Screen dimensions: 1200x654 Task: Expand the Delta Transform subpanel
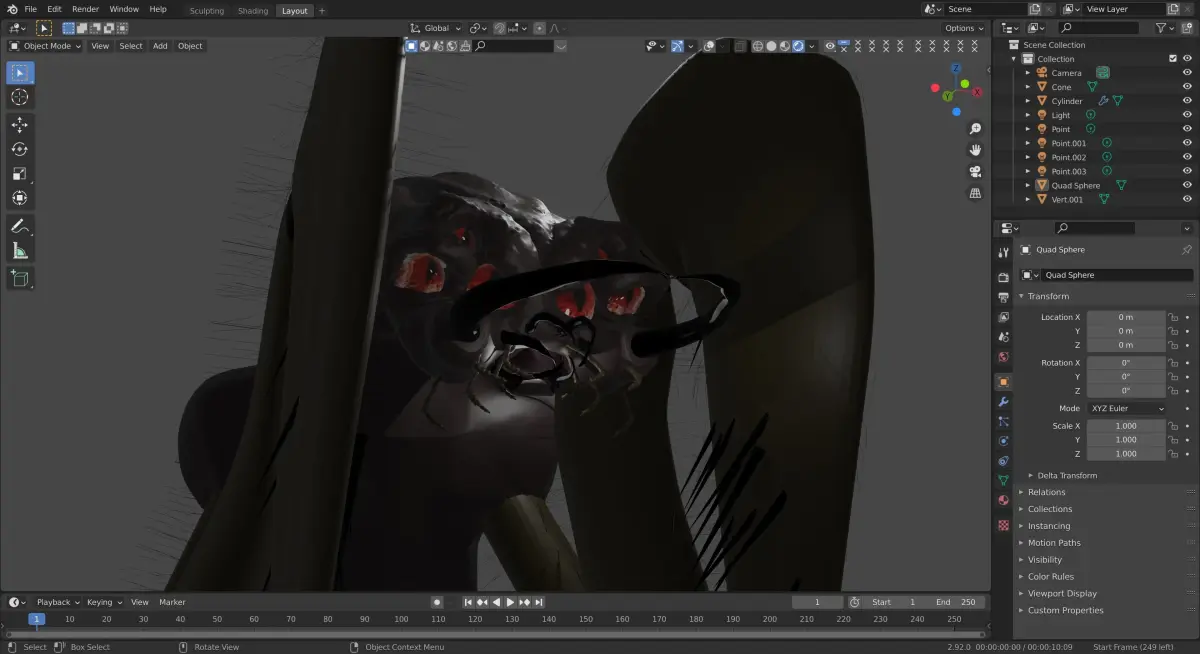click(x=1066, y=476)
